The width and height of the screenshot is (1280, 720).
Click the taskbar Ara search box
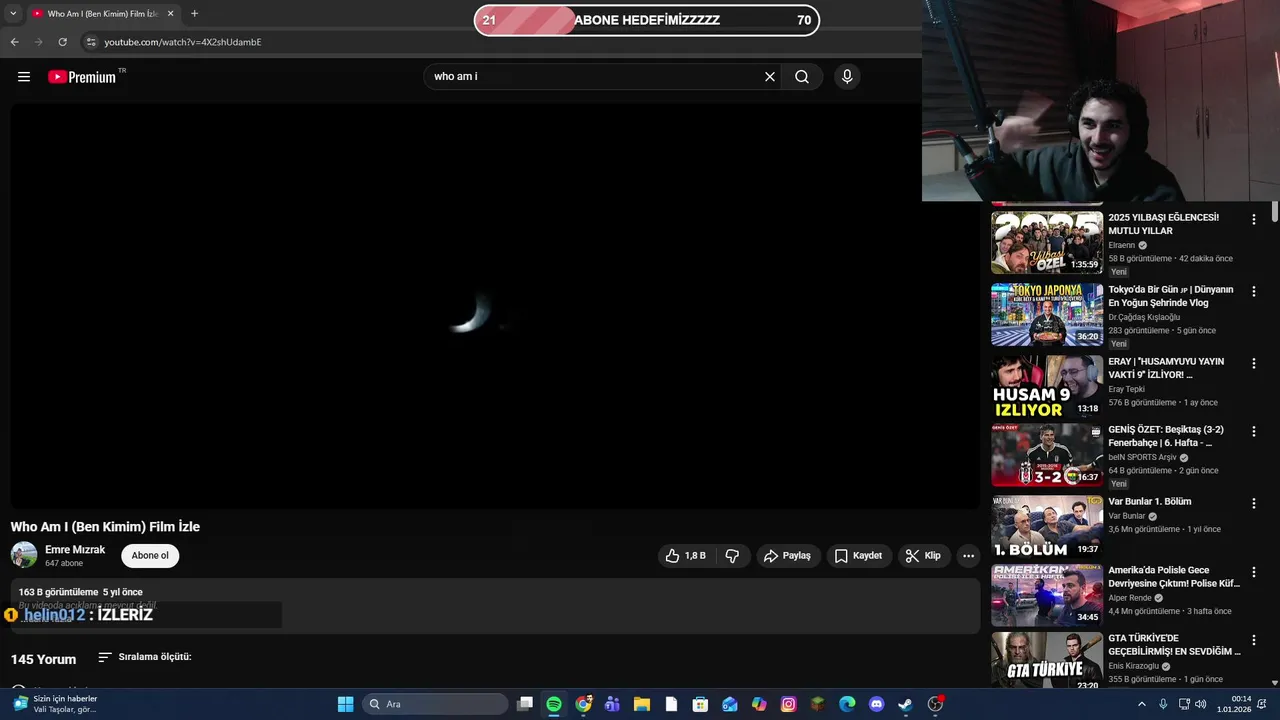tap(435, 704)
